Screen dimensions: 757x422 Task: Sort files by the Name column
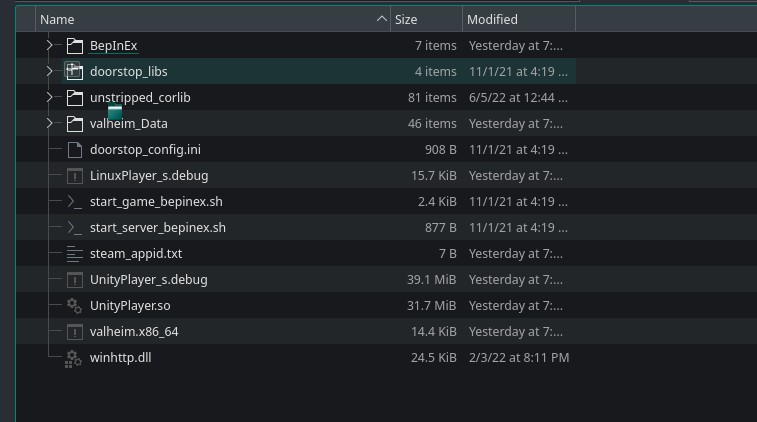tap(57, 20)
